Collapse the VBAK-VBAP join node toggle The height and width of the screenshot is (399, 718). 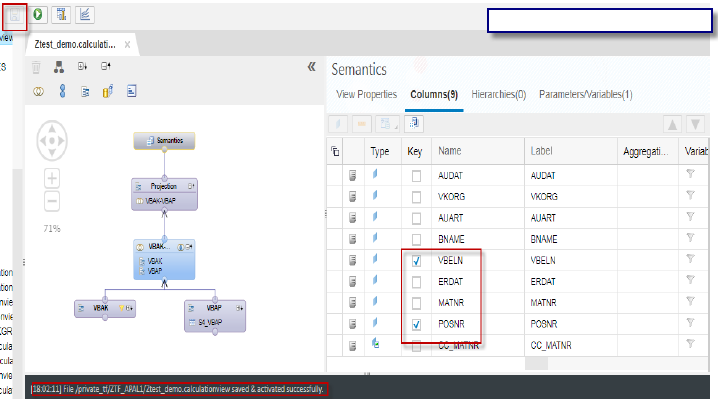pyautogui.click(x=189, y=247)
